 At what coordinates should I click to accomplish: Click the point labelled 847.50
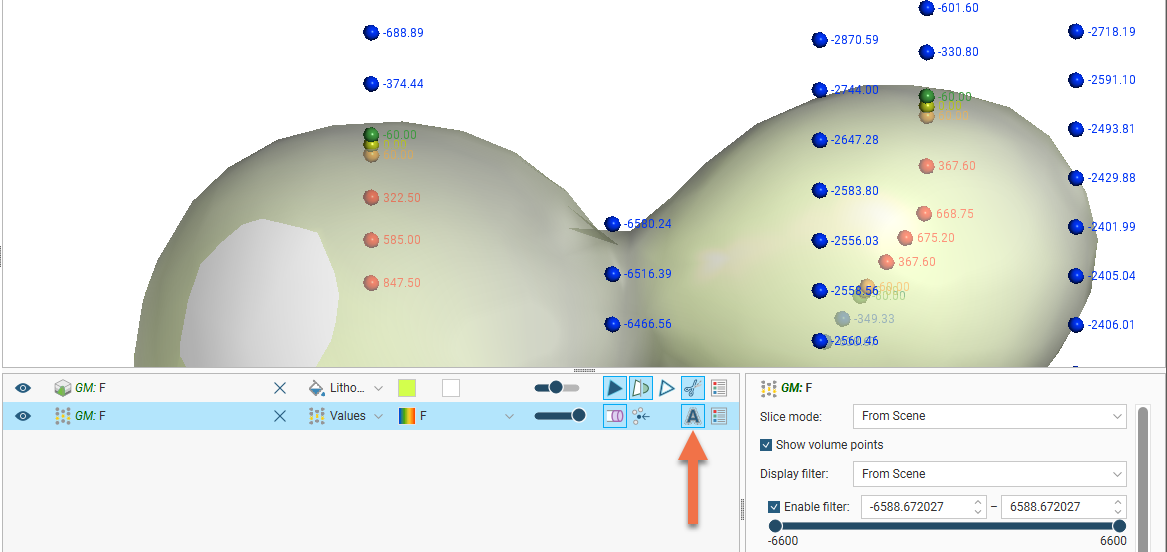click(371, 283)
